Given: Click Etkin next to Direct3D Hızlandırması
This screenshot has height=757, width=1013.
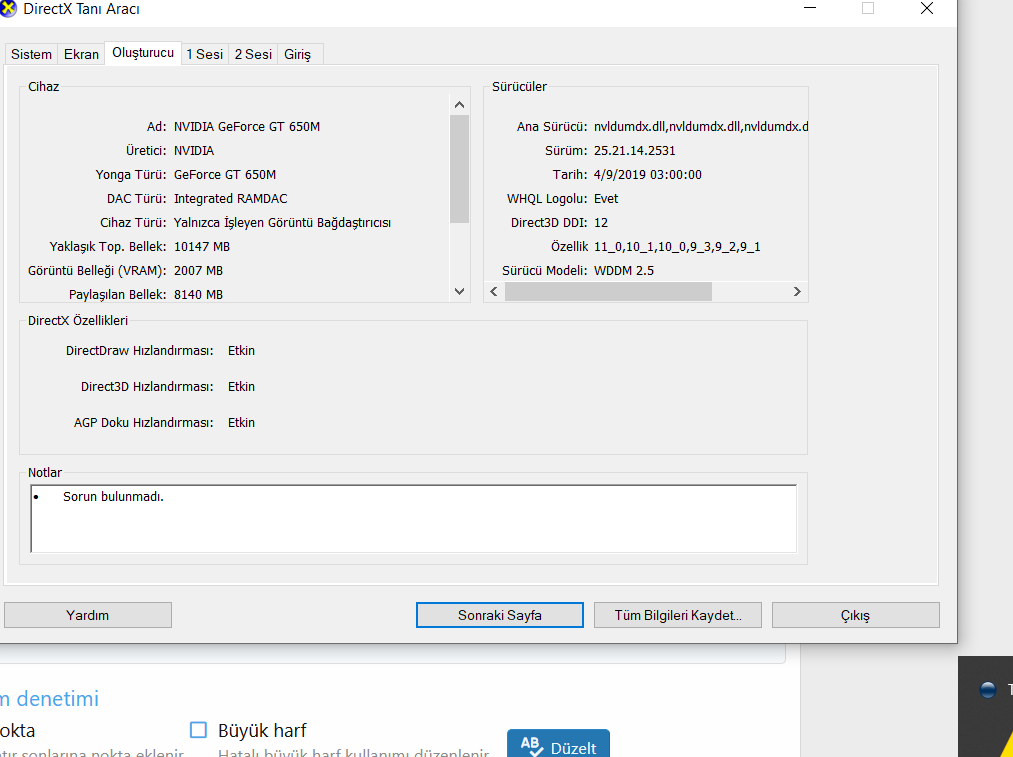Looking at the screenshot, I should click(x=241, y=386).
